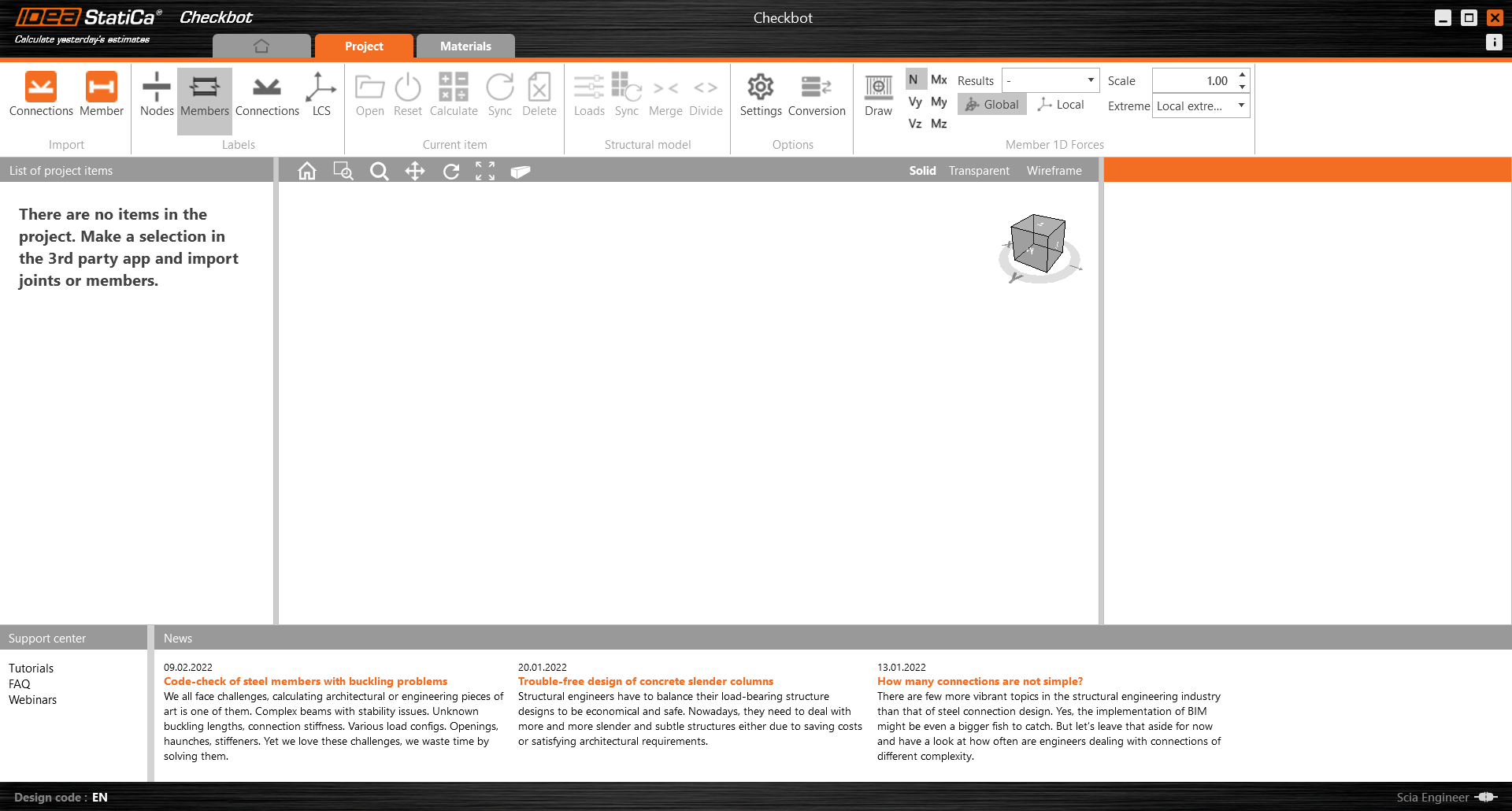Click the Import Member icon
This screenshot has width=1512, height=811.
coord(102,87)
